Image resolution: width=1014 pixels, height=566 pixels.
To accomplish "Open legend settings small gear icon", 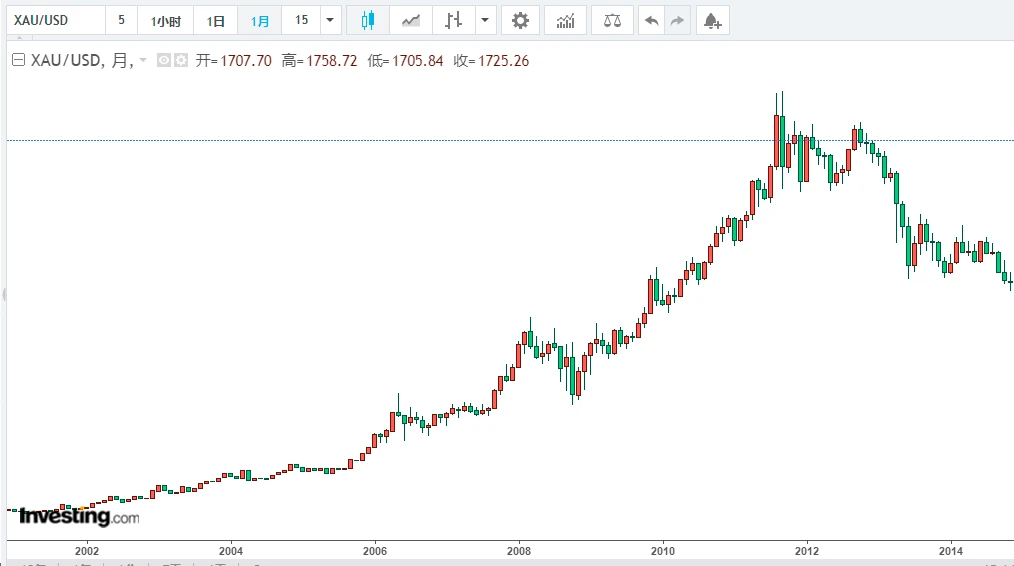I will (181, 61).
